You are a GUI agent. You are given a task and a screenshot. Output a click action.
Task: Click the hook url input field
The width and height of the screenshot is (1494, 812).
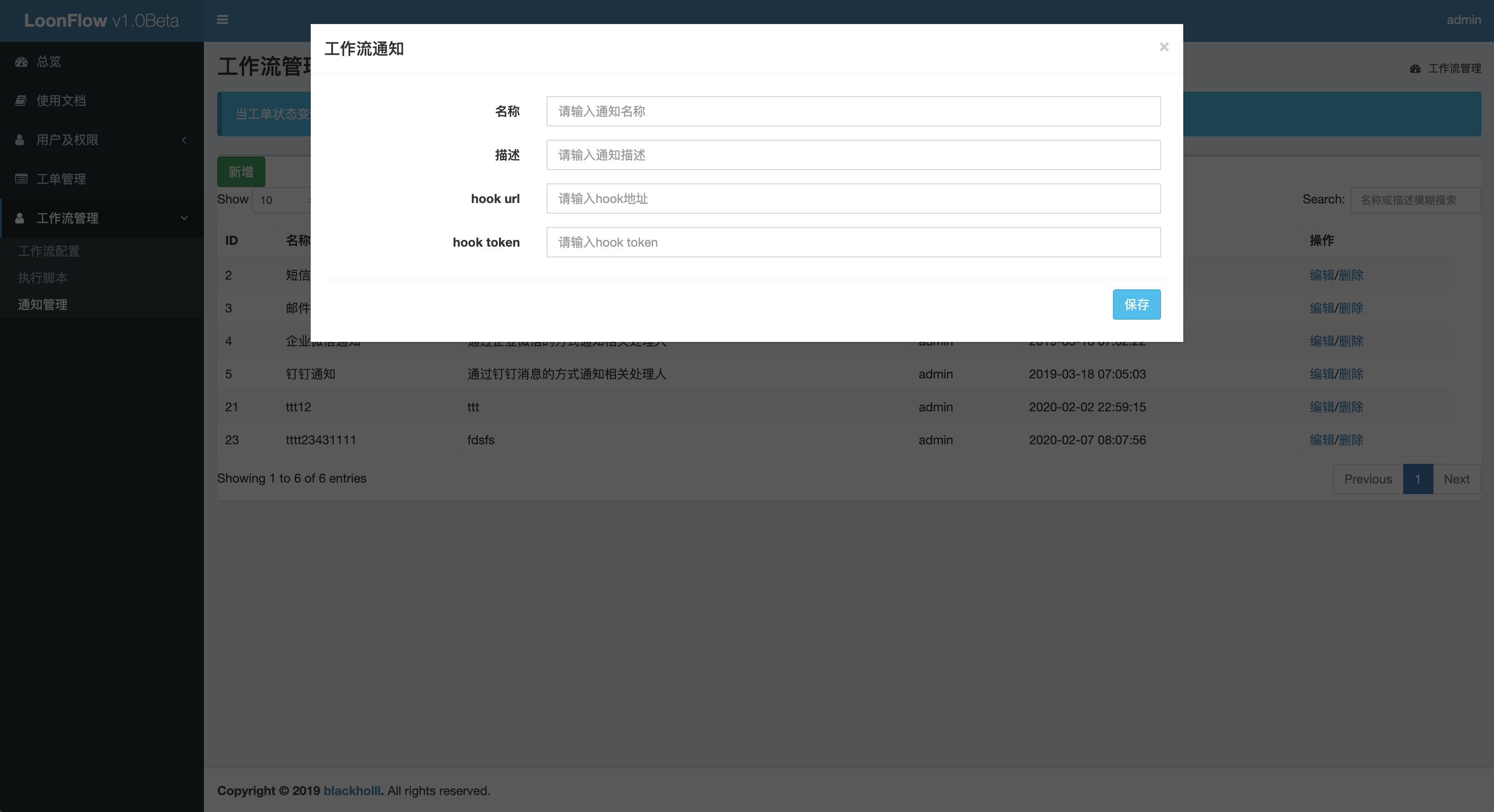click(853, 199)
